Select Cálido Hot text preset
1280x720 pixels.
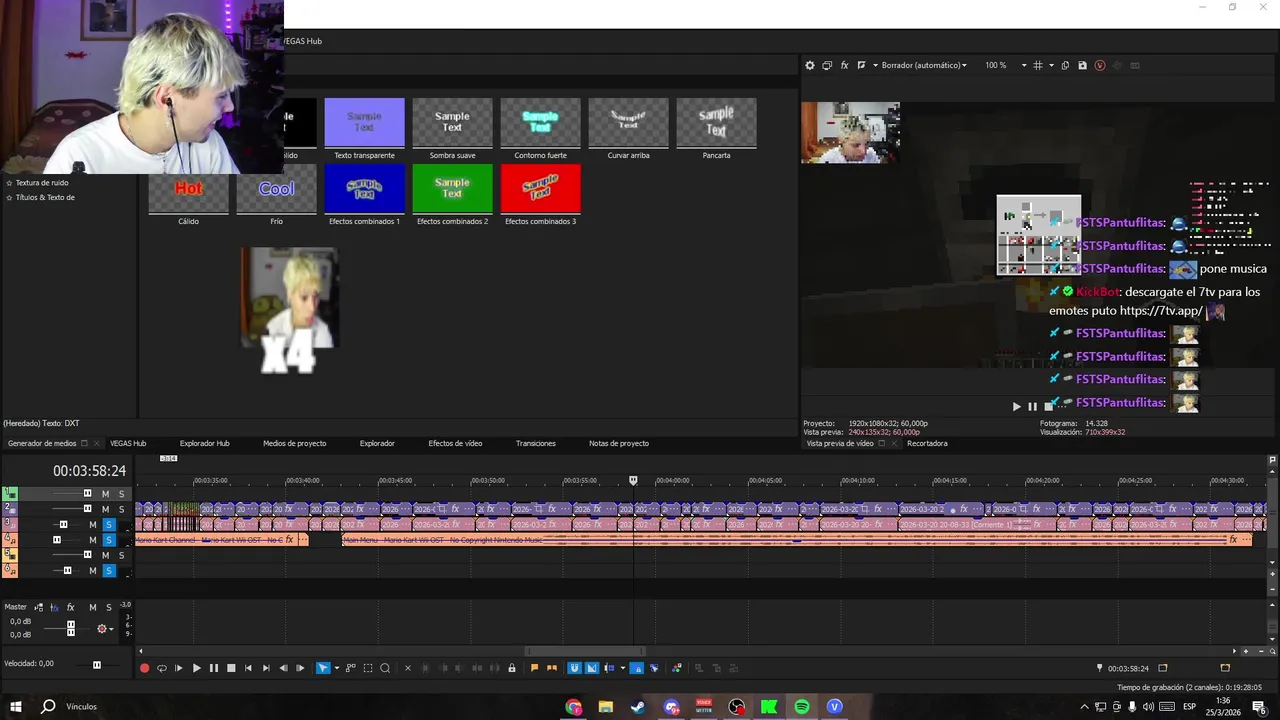[x=188, y=189]
